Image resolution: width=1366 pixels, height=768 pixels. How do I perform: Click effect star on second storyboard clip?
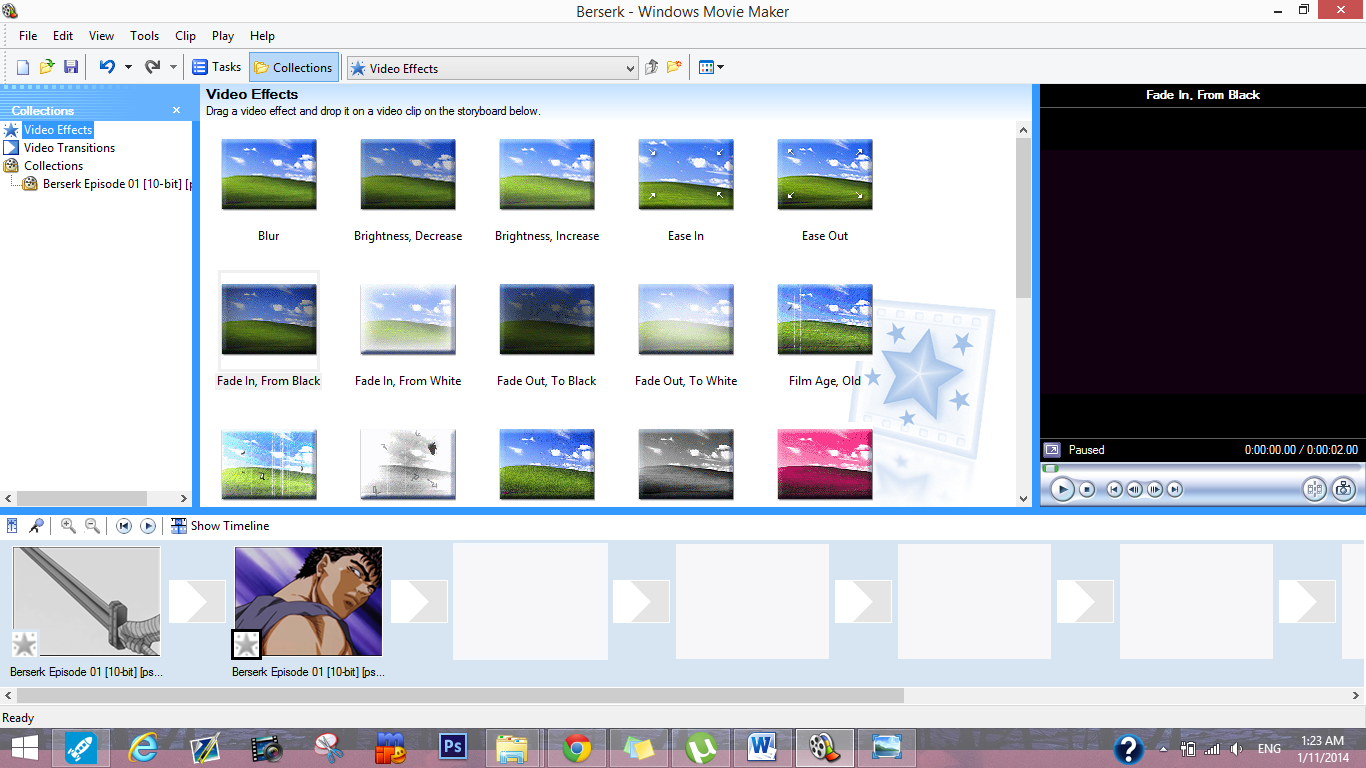click(246, 644)
